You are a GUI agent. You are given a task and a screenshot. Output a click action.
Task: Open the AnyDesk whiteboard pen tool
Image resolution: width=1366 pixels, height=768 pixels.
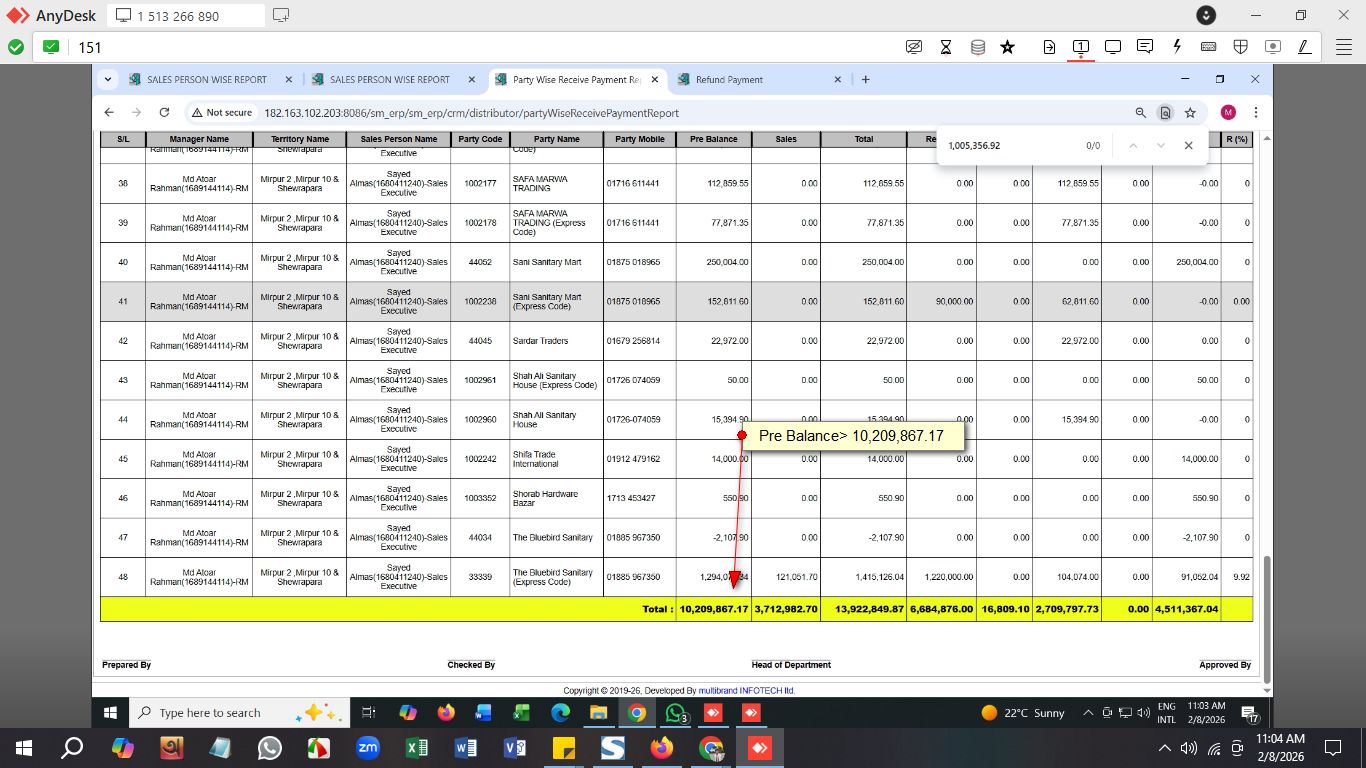pyautogui.click(x=1304, y=47)
